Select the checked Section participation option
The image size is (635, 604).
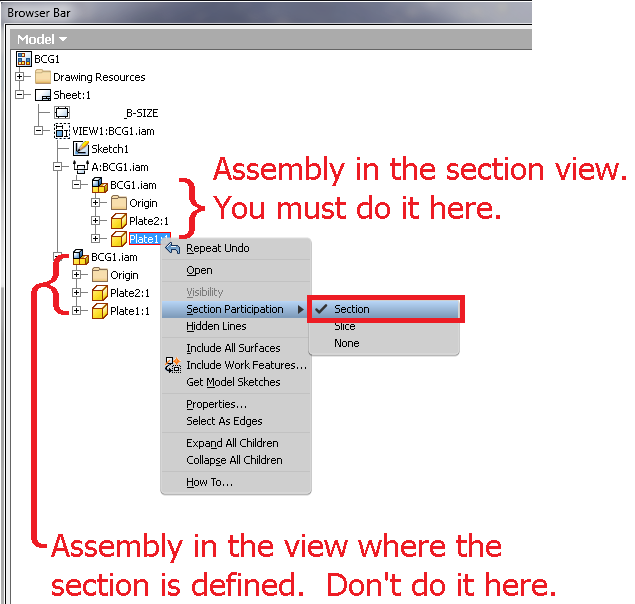click(x=385, y=309)
